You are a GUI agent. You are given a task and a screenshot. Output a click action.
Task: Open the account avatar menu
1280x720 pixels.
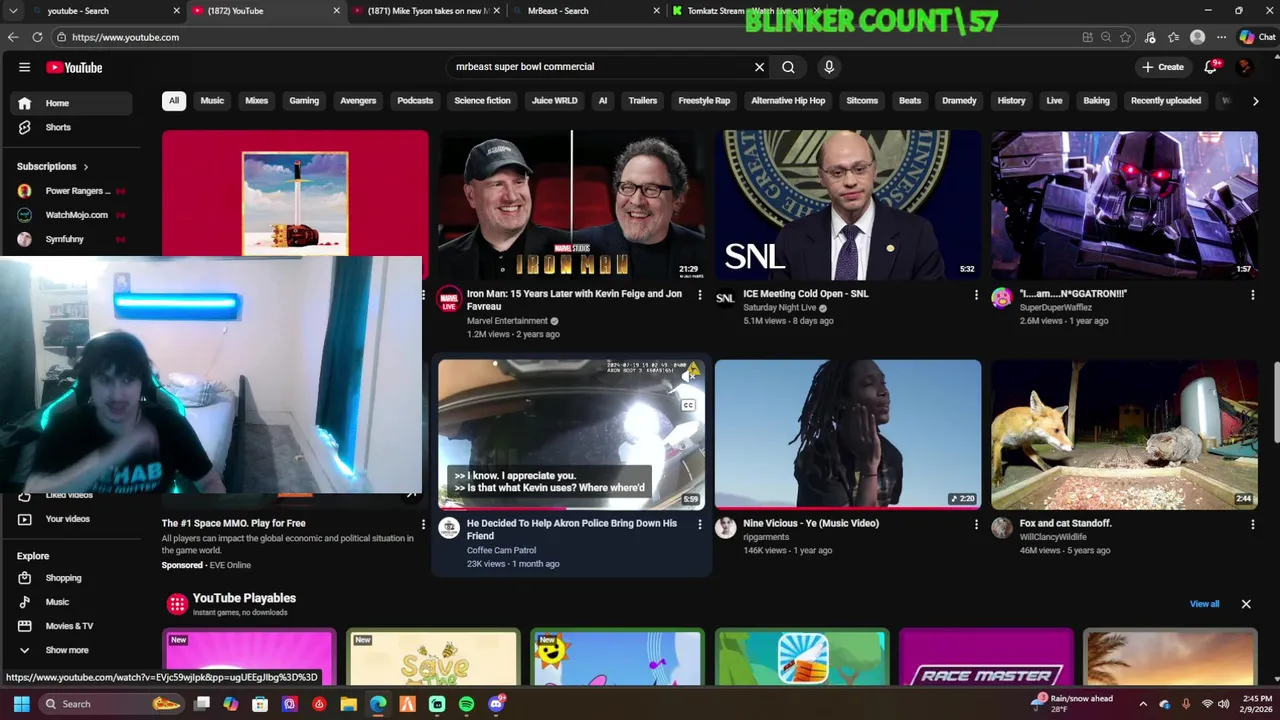pyautogui.click(x=1244, y=67)
